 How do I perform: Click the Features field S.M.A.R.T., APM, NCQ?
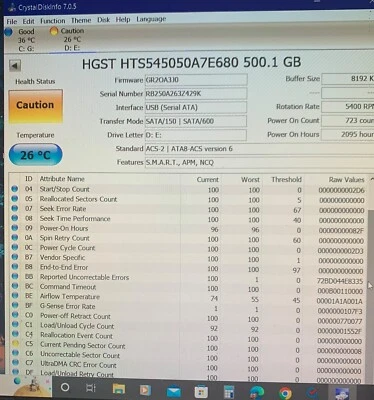click(259, 162)
